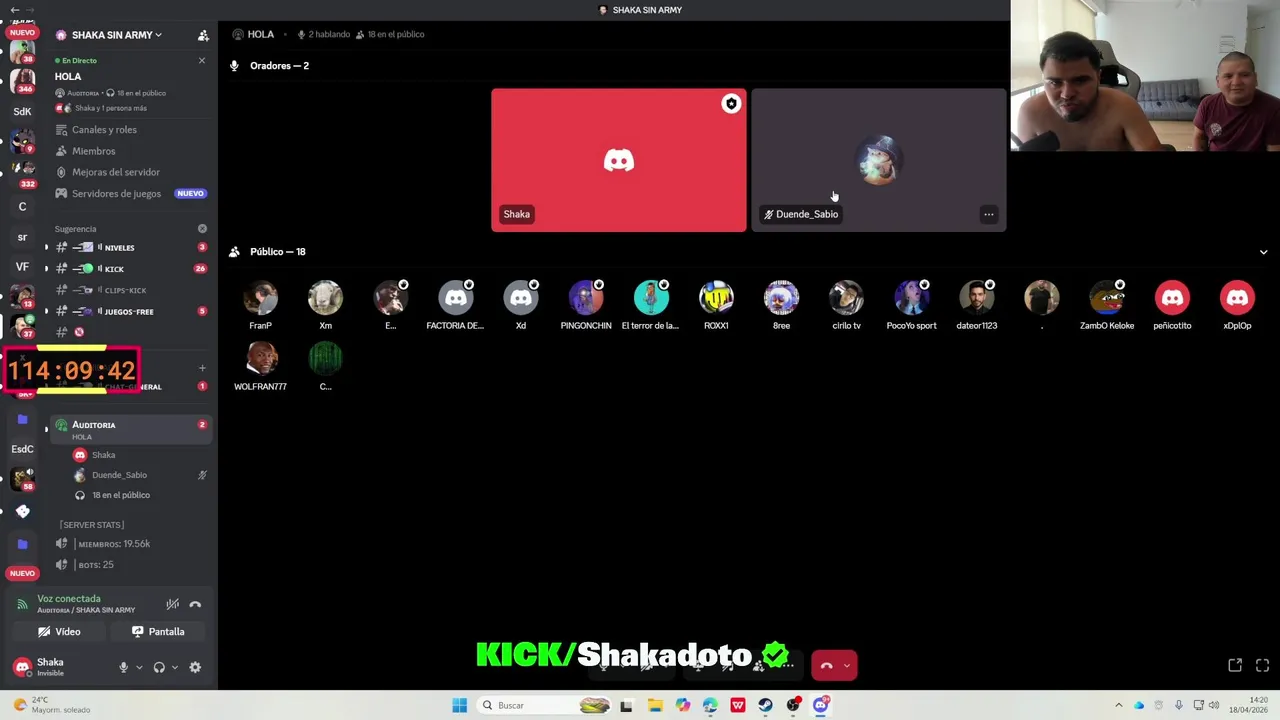Start screen sharing with Pantalla button
This screenshot has width=1280, height=720.
pyautogui.click(x=158, y=632)
